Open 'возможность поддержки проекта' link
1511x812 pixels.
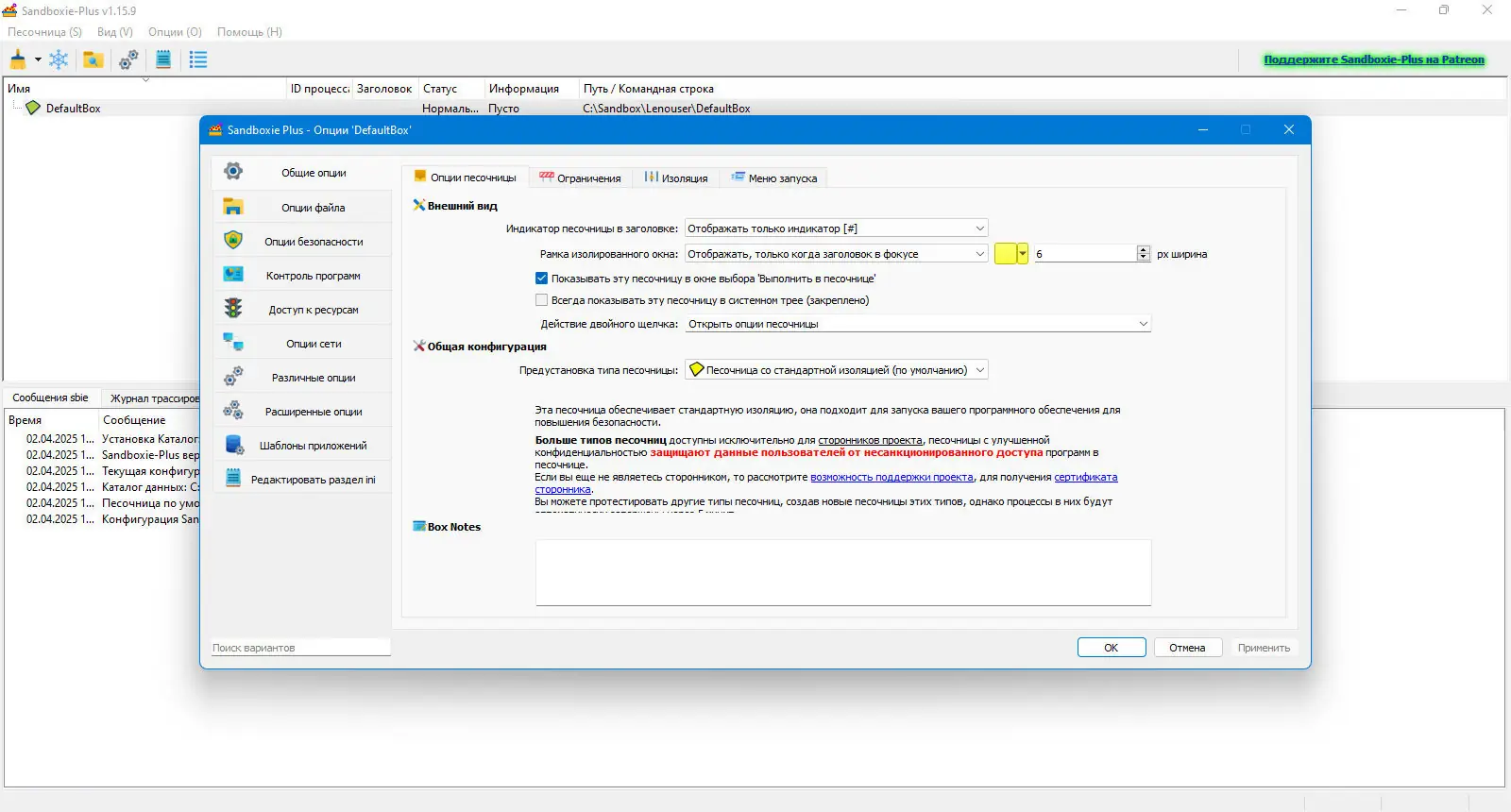(x=891, y=477)
